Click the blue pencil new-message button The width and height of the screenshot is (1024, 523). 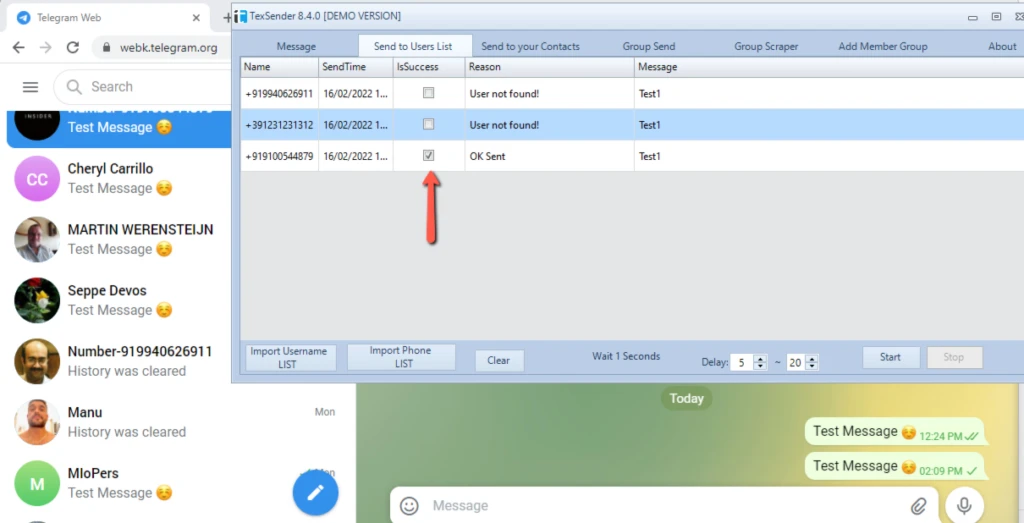[x=315, y=492]
